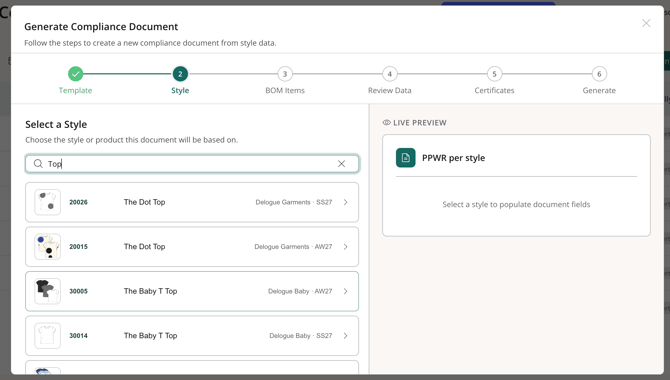Select style number 30005
Image resolution: width=670 pixels, height=380 pixels.
click(79, 291)
